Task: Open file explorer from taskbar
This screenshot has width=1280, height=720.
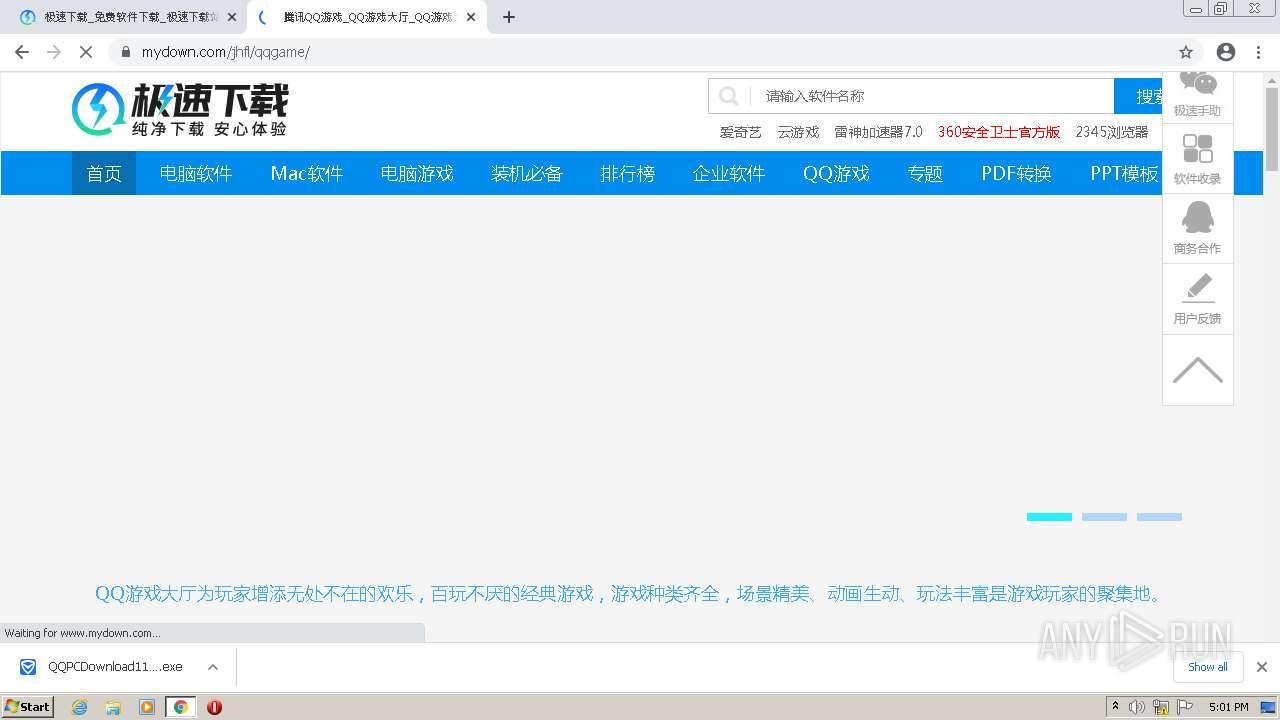Action: pos(113,707)
